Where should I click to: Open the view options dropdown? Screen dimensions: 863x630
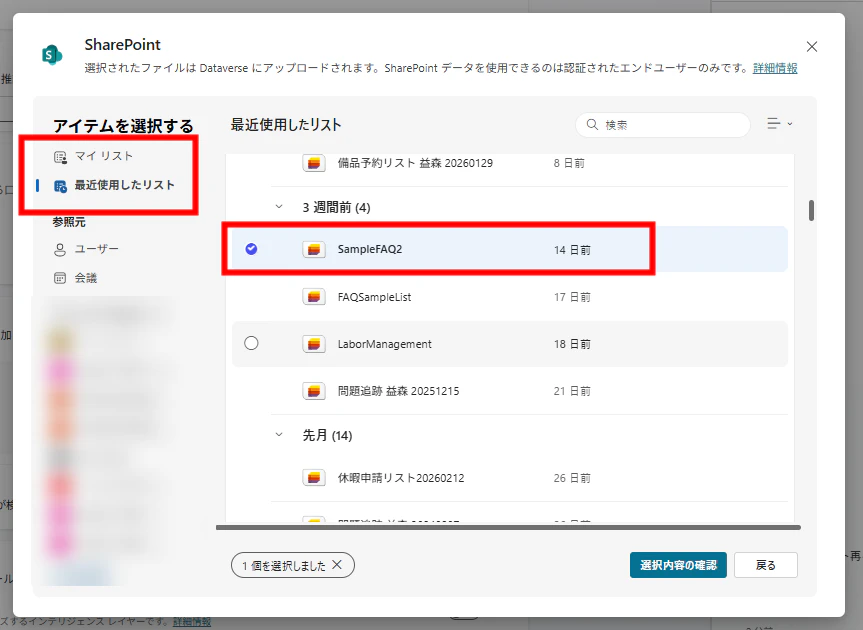[x=780, y=124]
